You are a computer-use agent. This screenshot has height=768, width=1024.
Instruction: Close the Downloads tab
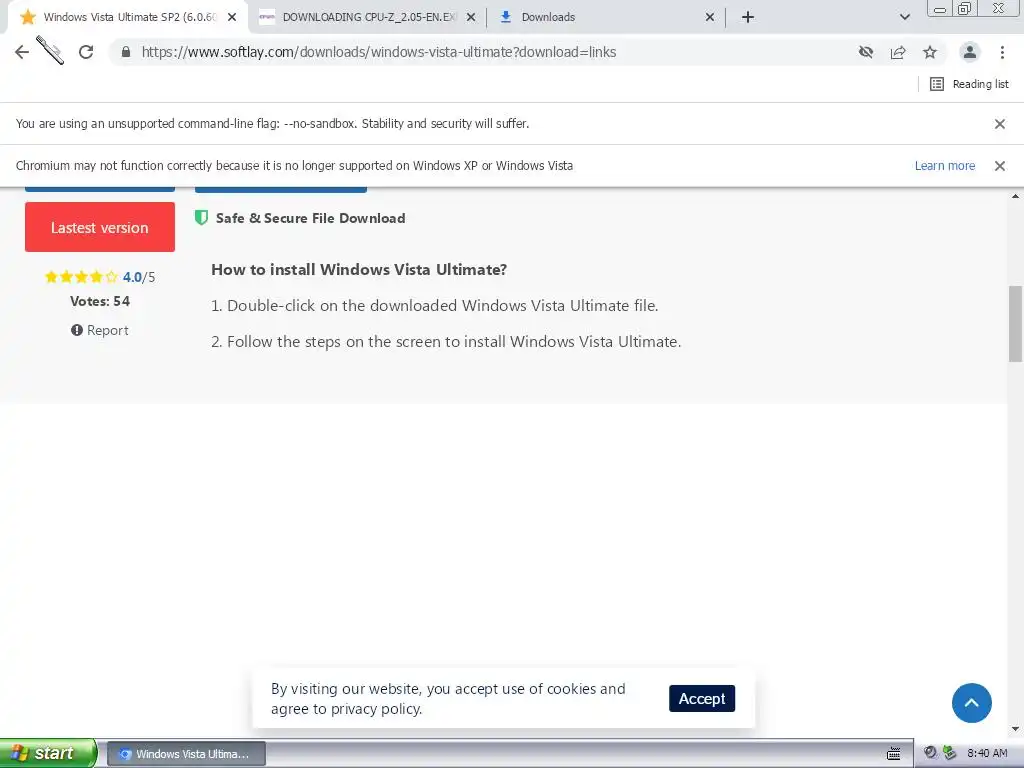[x=710, y=17]
